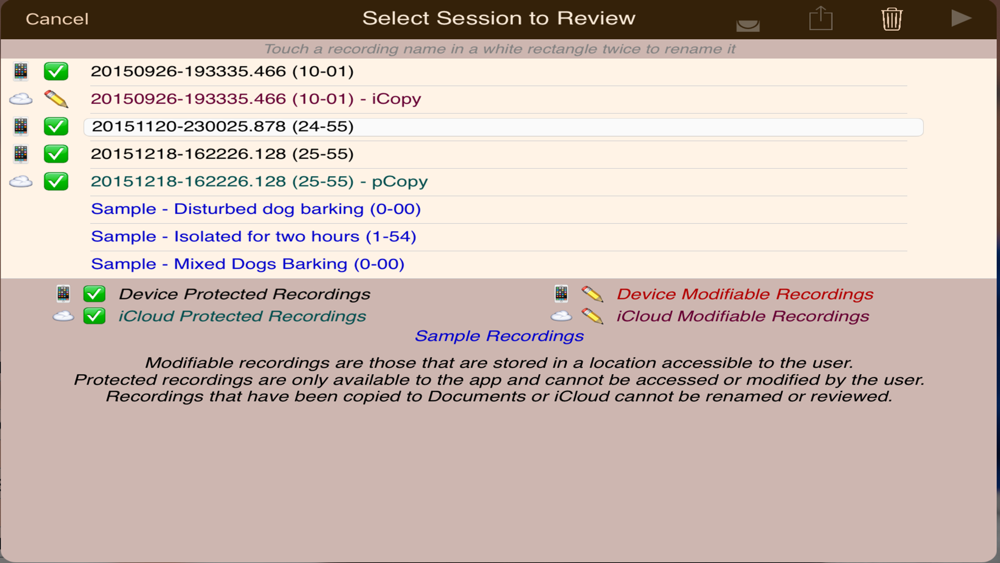This screenshot has height=563, width=1000.
Task: Tap the Select Session to Review title
Action: (499, 18)
